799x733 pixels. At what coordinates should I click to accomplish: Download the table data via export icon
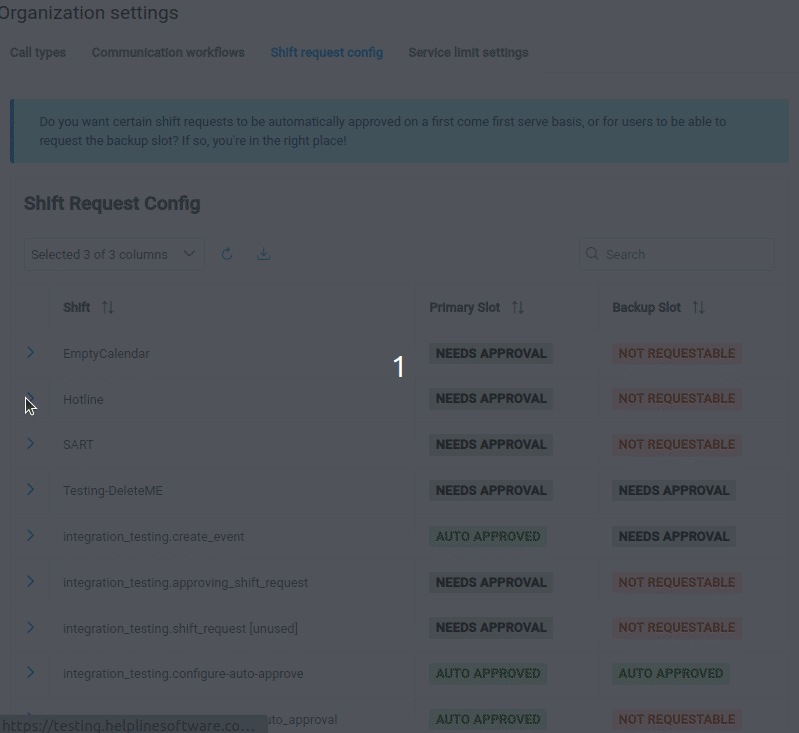pyautogui.click(x=263, y=254)
